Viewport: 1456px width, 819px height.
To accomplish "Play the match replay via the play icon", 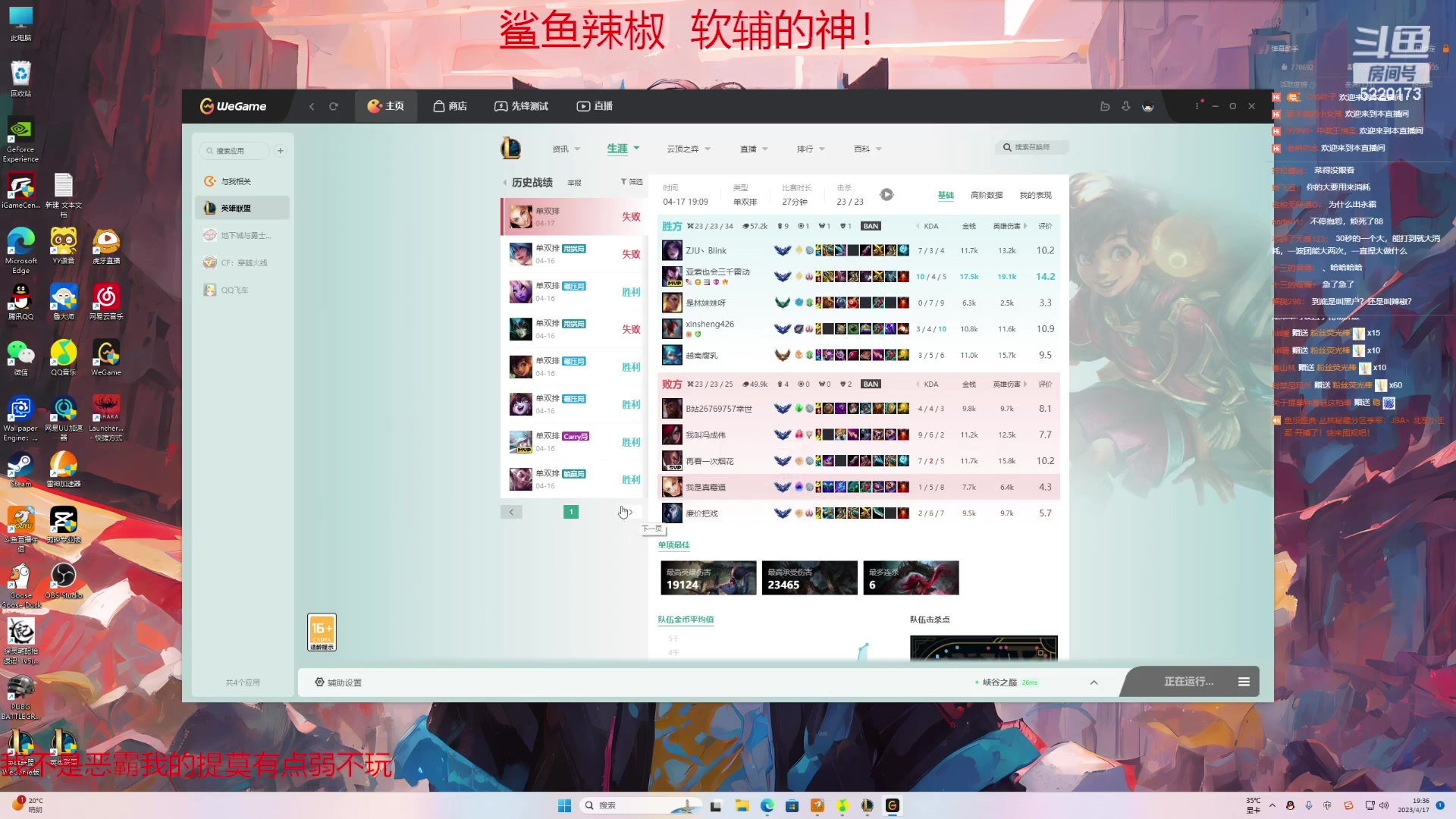I will (x=886, y=194).
